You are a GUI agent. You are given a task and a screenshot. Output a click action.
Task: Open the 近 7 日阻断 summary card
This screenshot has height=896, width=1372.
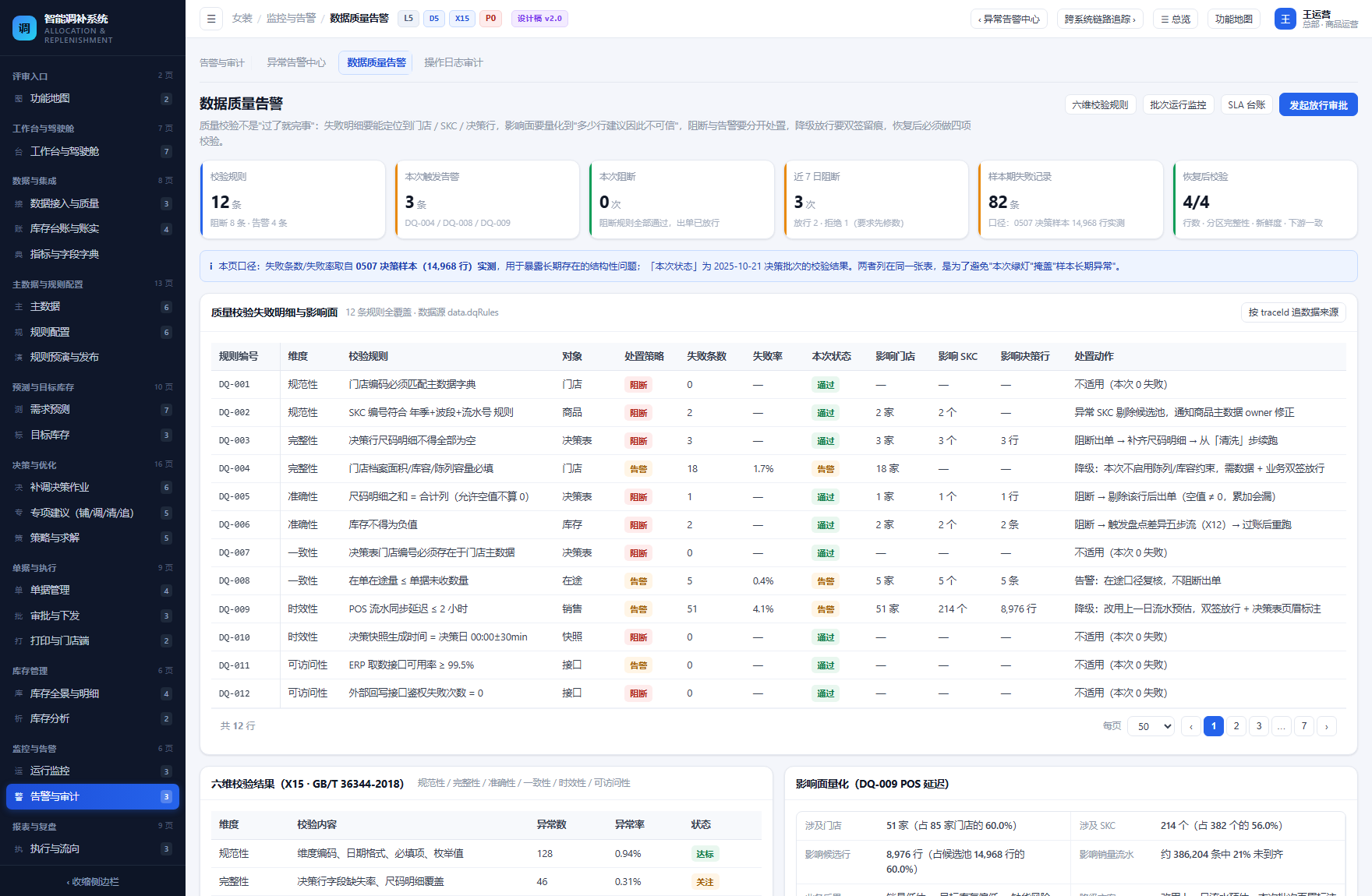click(x=876, y=199)
